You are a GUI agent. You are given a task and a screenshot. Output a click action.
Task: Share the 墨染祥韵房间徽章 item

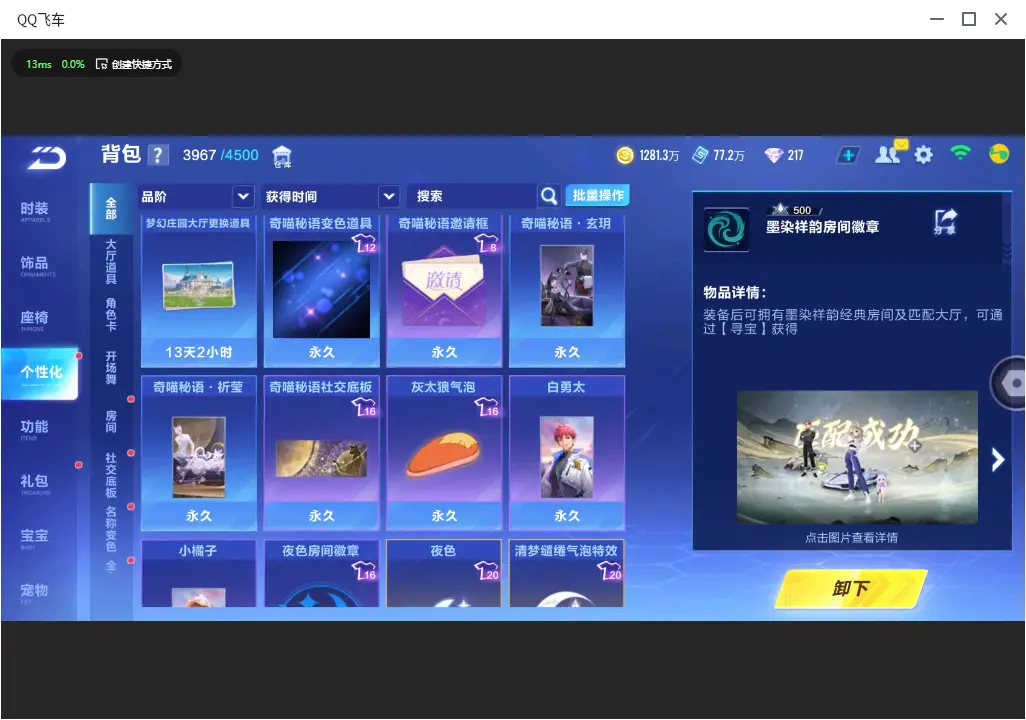pos(945,221)
